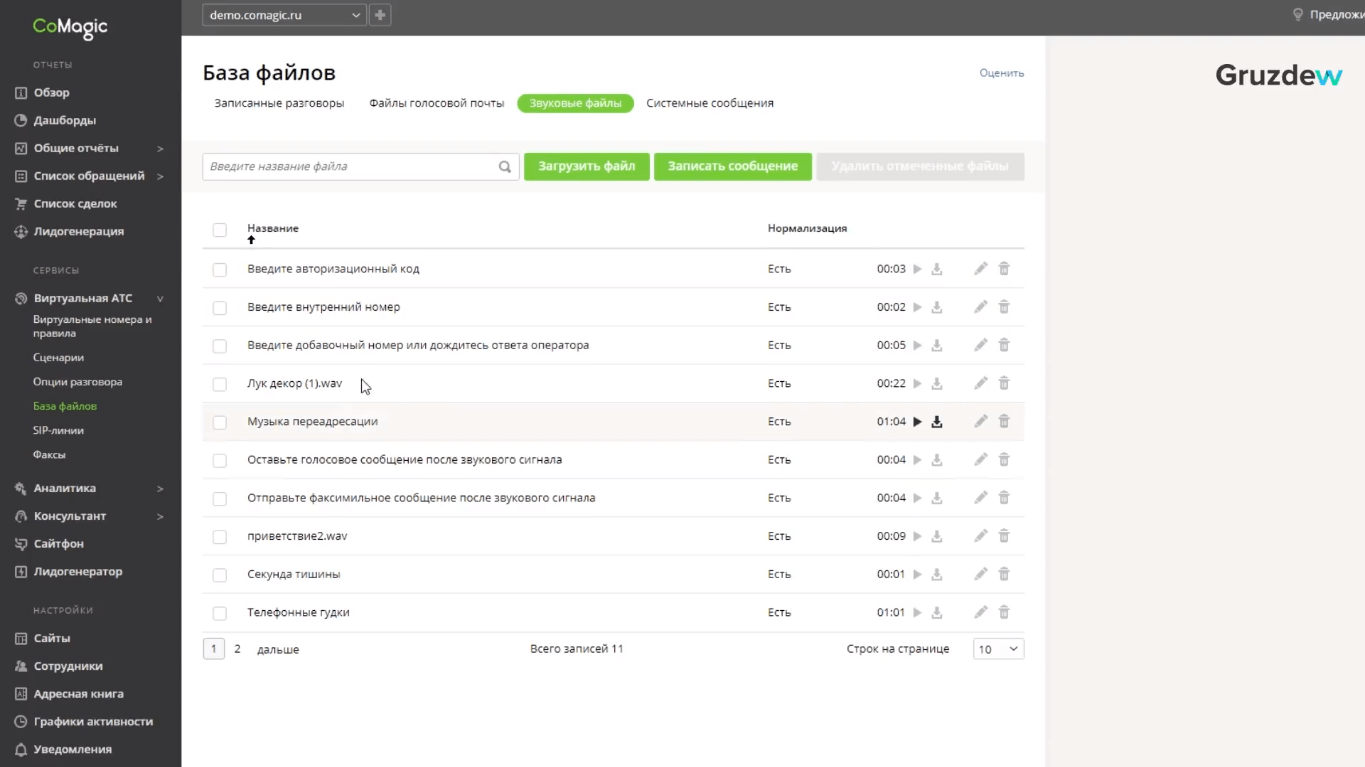Image resolution: width=1365 pixels, height=767 pixels.
Task: Check the Введите добавочный номер row
Action: (x=220, y=346)
